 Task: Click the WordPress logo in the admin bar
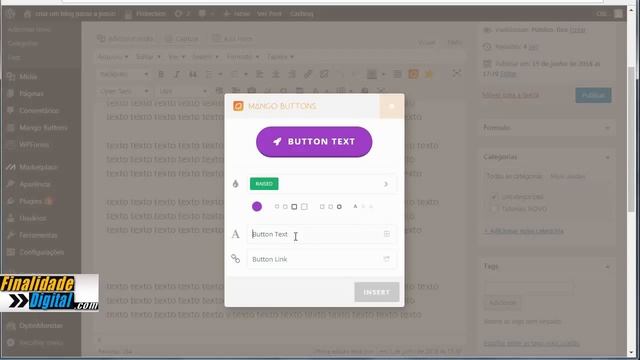11,13
